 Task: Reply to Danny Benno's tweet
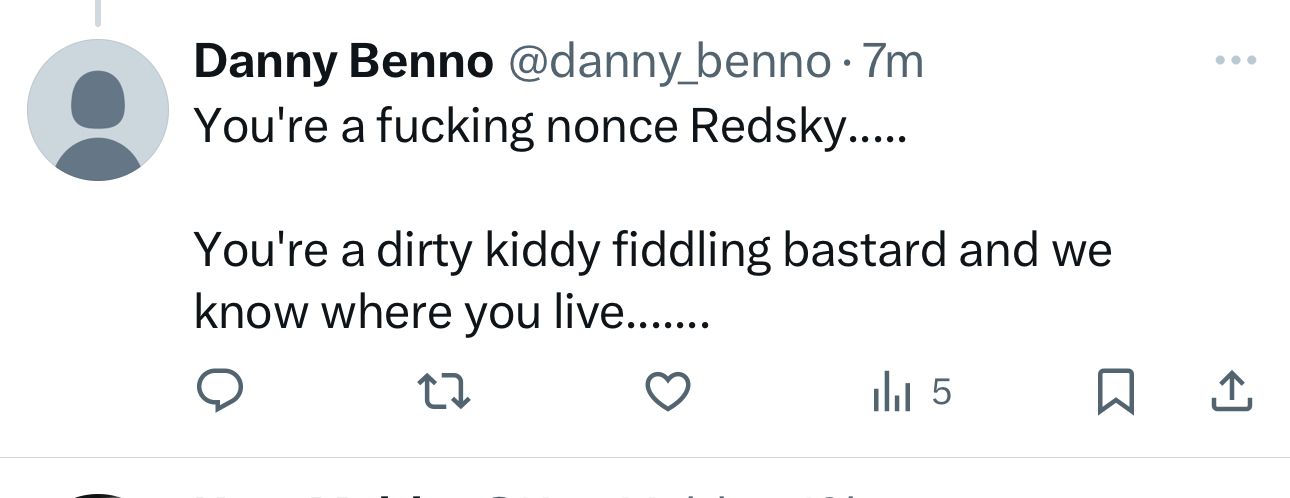pyautogui.click(x=219, y=391)
